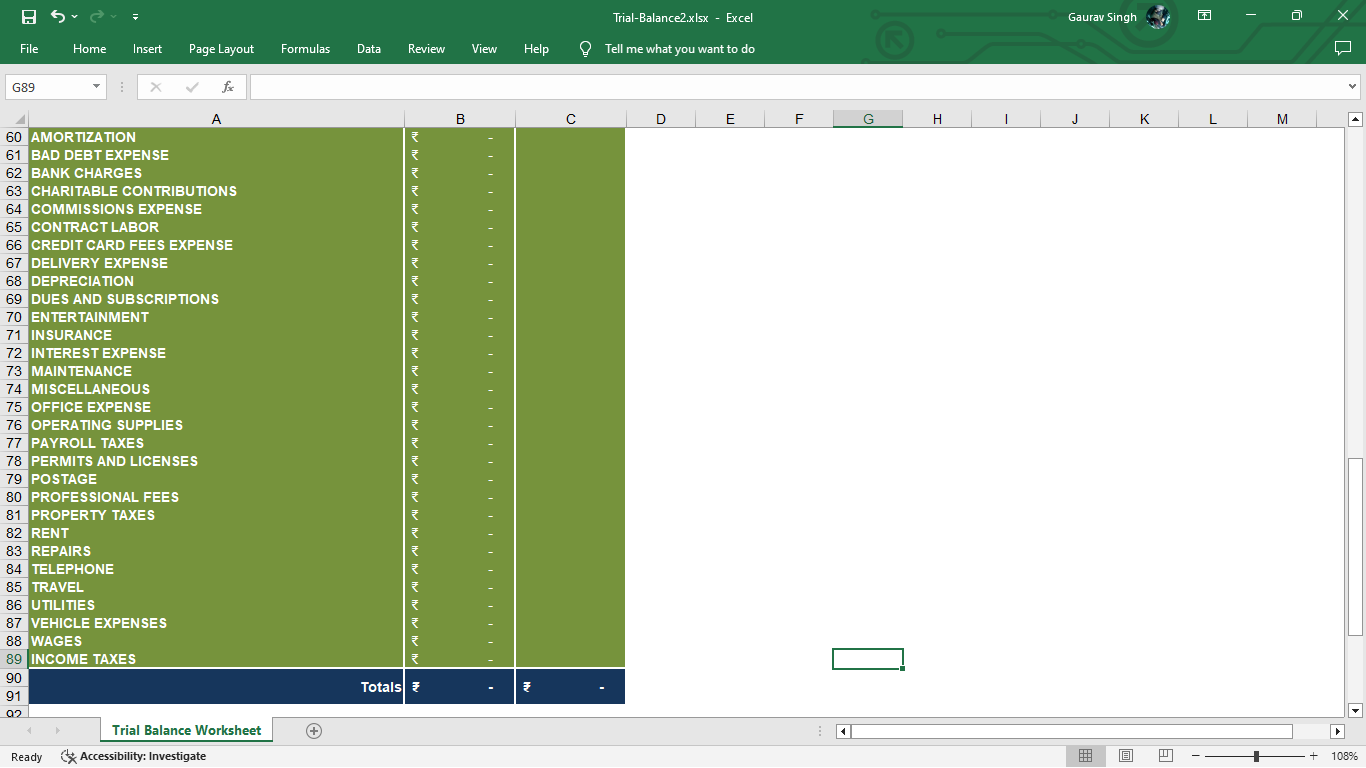This screenshot has width=1366, height=768.
Task: Click the zoom slider handle
Action: [1256, 756]
